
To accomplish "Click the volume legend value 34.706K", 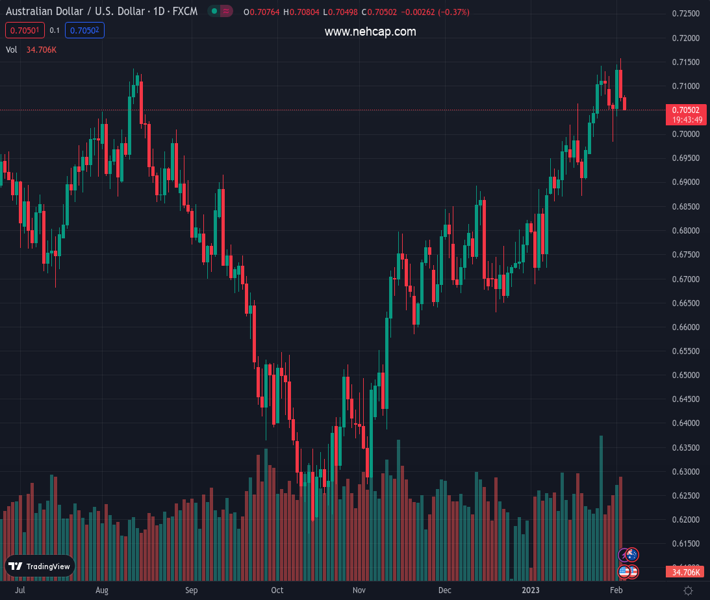I will tap(41, 50).
